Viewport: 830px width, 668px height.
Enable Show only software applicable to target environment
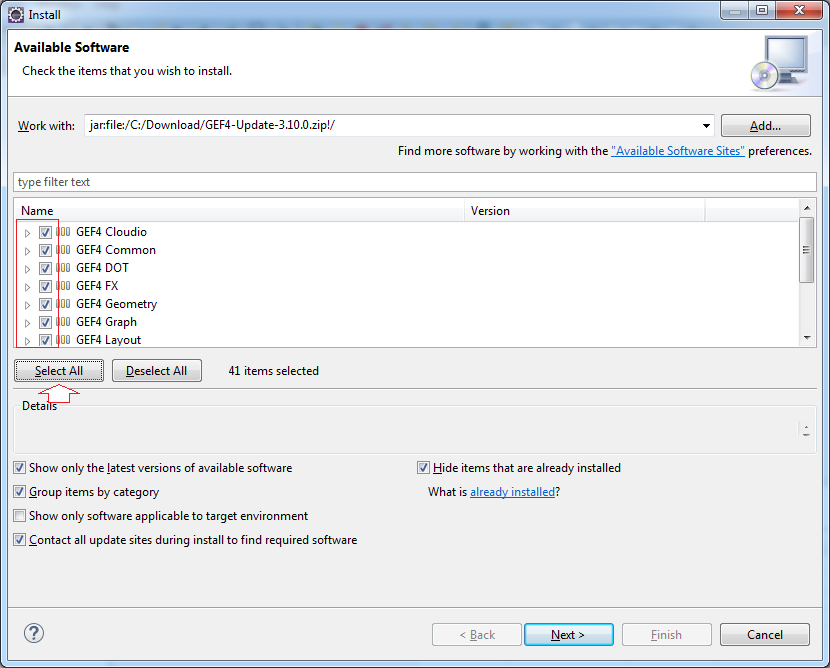point(20,516)
